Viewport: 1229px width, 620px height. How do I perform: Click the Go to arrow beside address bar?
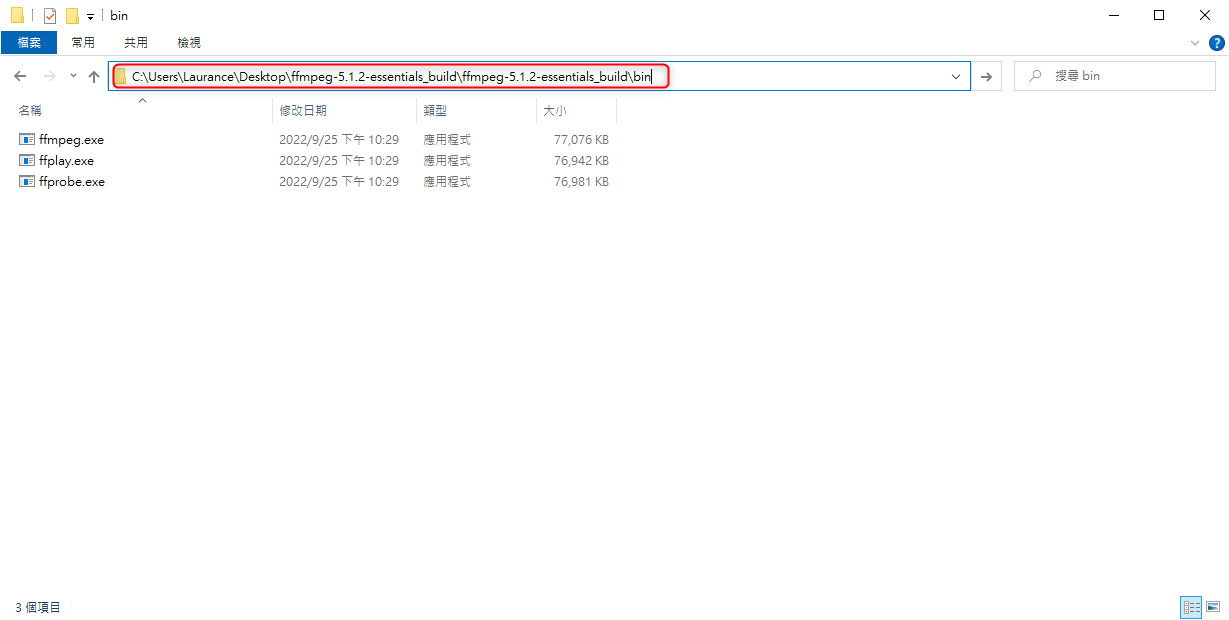[986, 76]
